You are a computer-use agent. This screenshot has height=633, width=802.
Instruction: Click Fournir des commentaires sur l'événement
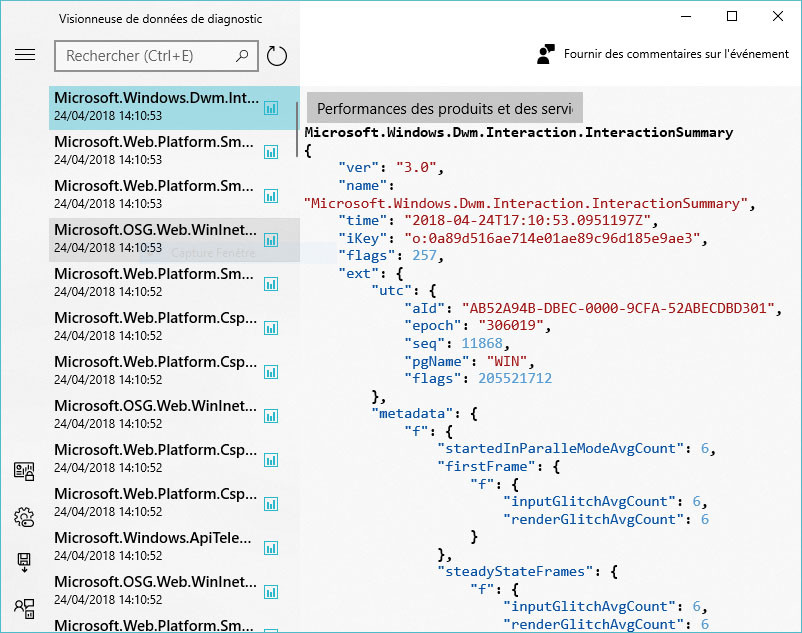point(676,54)
